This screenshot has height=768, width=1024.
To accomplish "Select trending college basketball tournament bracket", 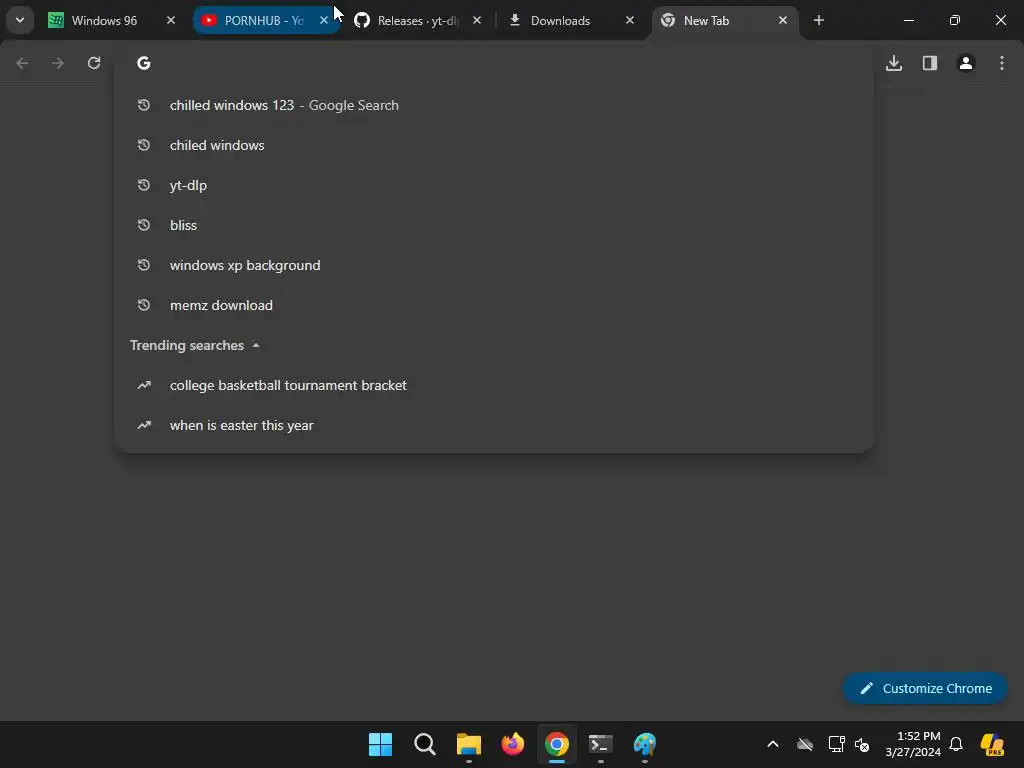I will click(494, 385).
